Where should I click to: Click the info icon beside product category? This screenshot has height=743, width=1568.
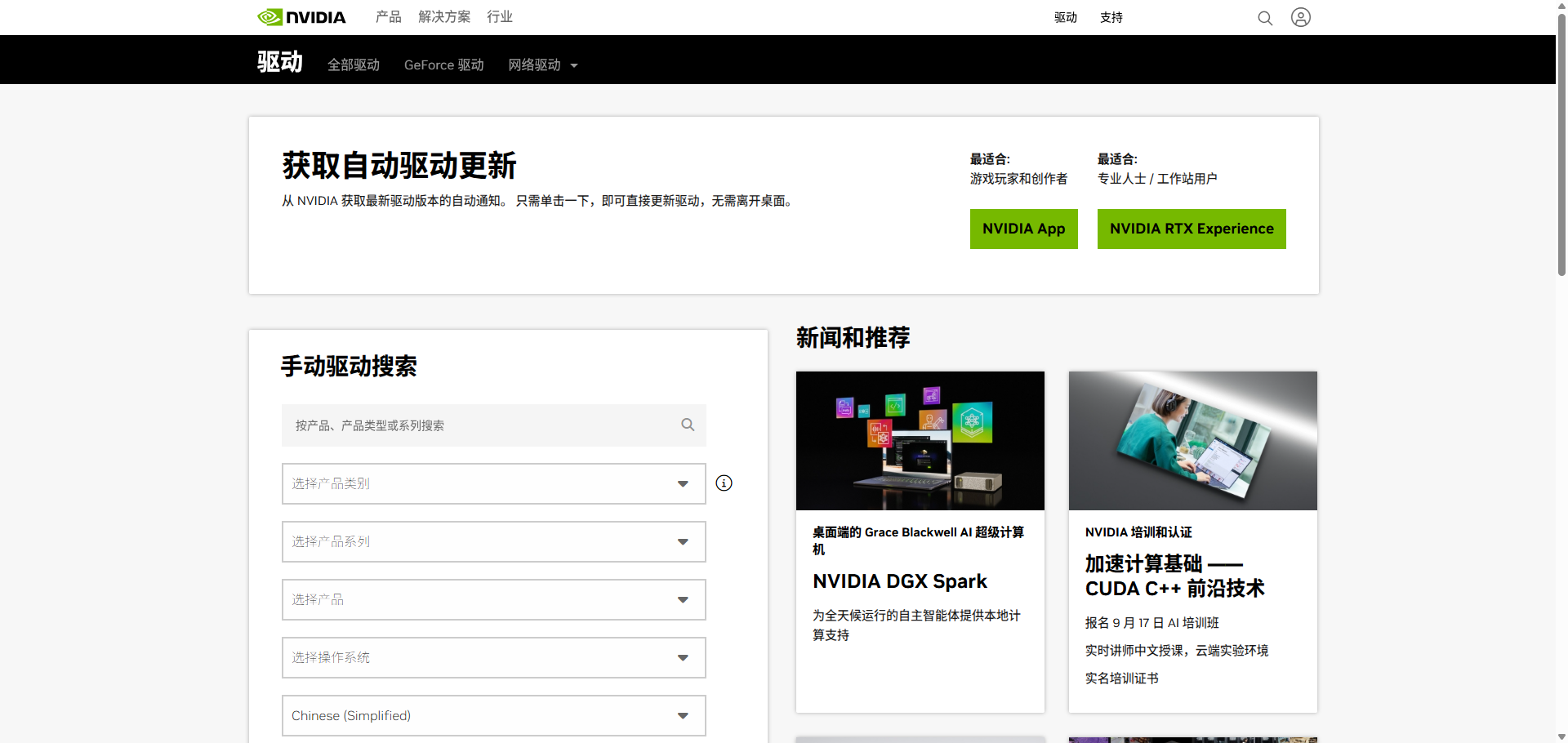coord(724,483)
